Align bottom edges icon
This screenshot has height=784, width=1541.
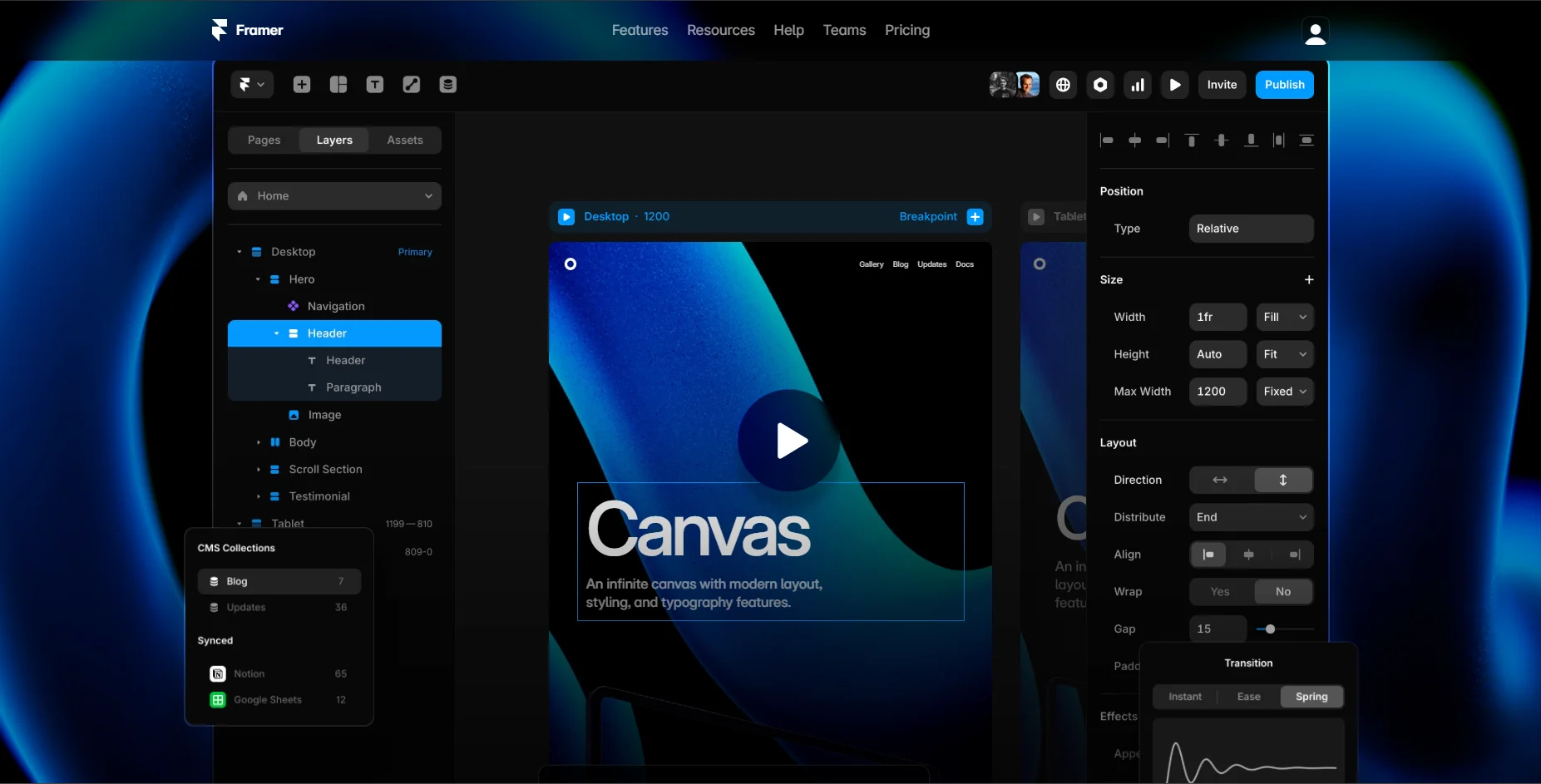[x=1251, y=141]
